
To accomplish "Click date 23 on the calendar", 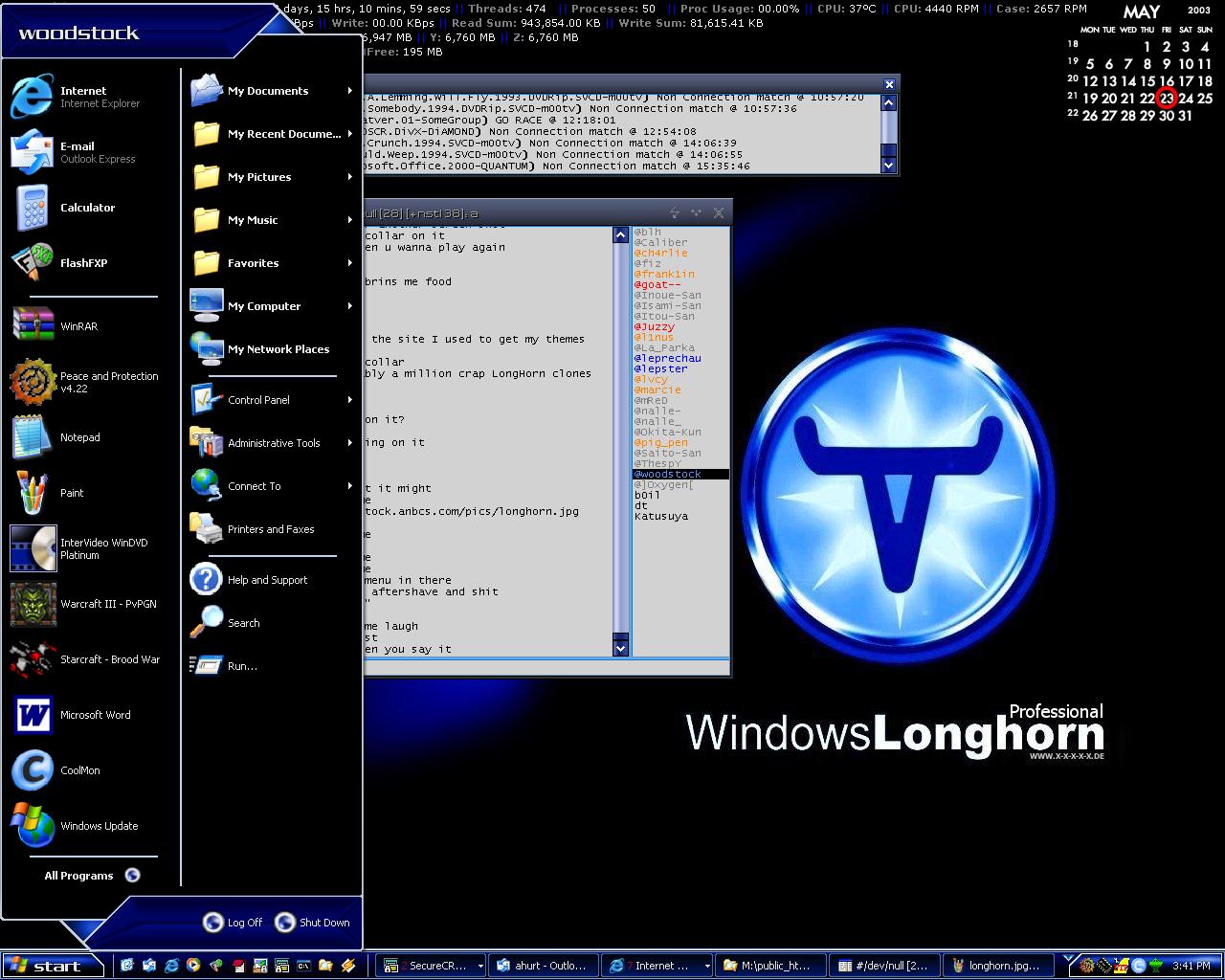I will pos(1166,98).
